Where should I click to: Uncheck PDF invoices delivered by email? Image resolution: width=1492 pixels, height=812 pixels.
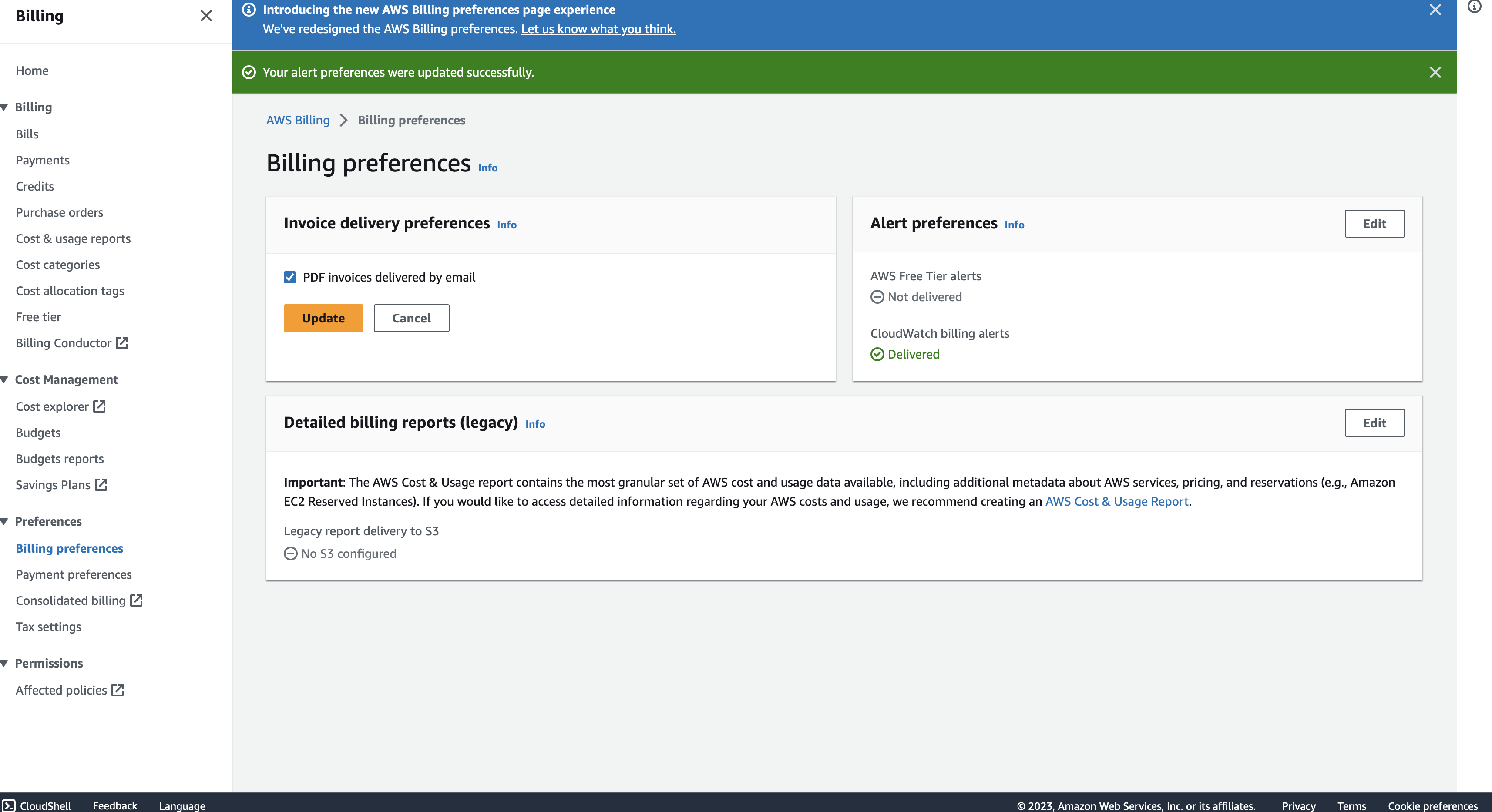pyautogui.click(x=289, y=278)
